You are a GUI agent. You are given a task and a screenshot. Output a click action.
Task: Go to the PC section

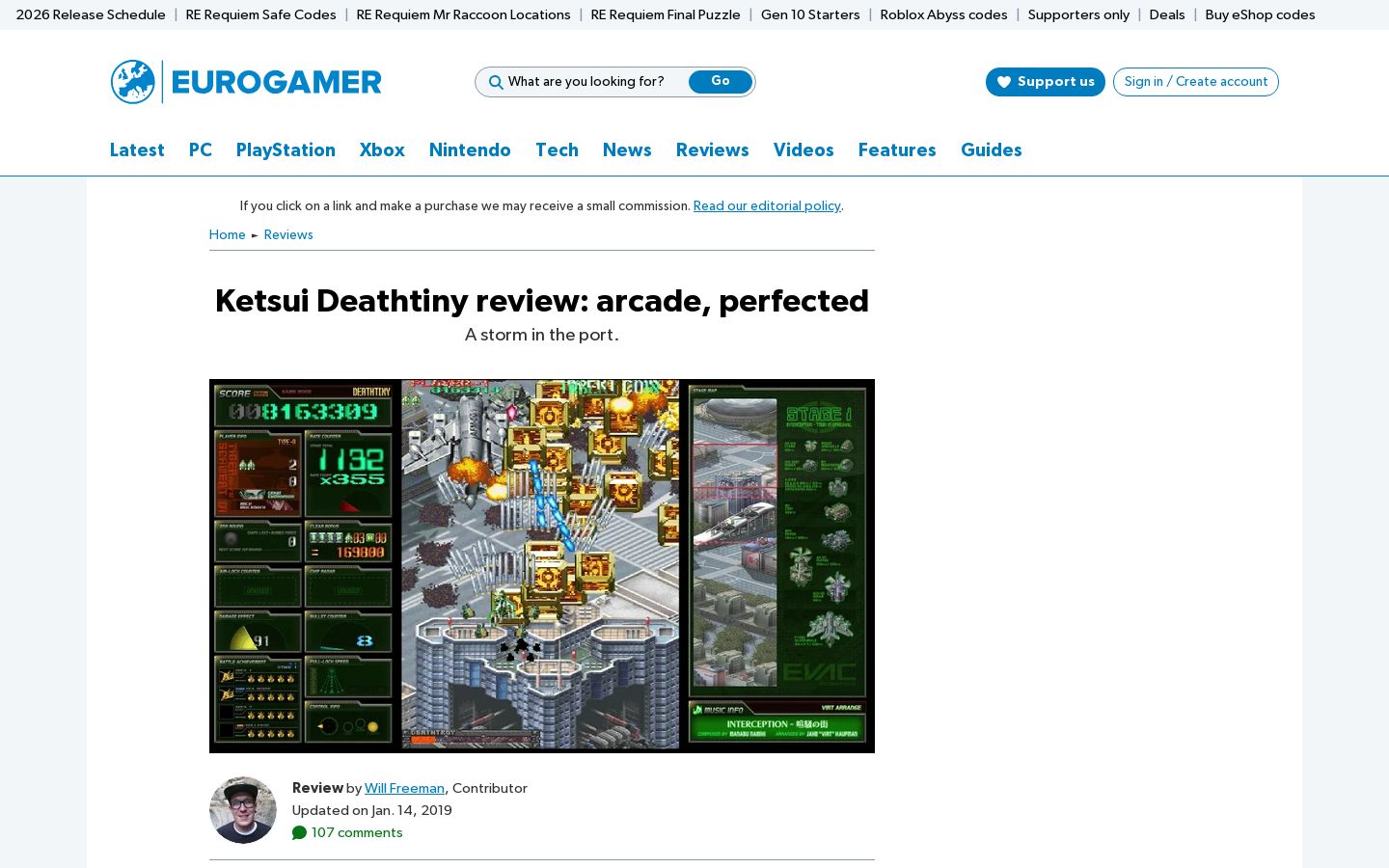[201, 149]
